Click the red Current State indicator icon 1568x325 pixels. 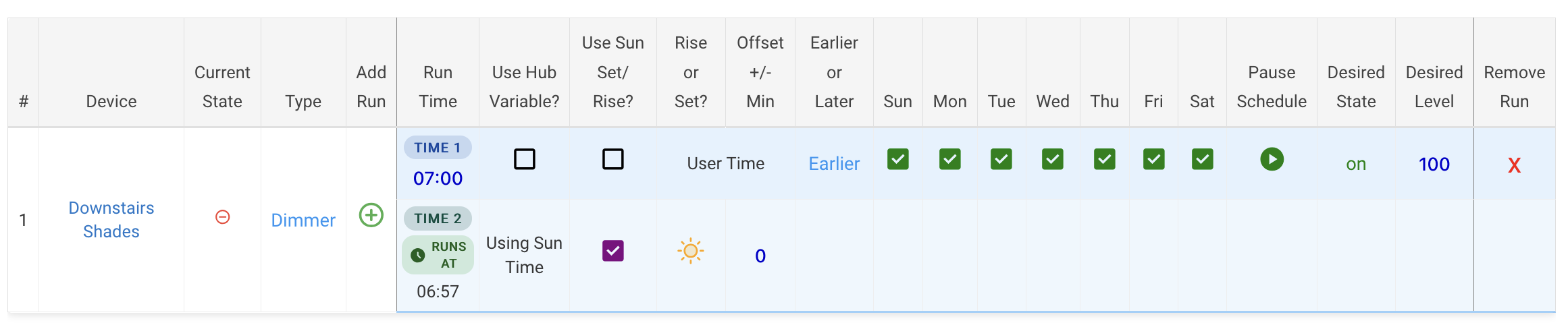[x=222, y=217]
